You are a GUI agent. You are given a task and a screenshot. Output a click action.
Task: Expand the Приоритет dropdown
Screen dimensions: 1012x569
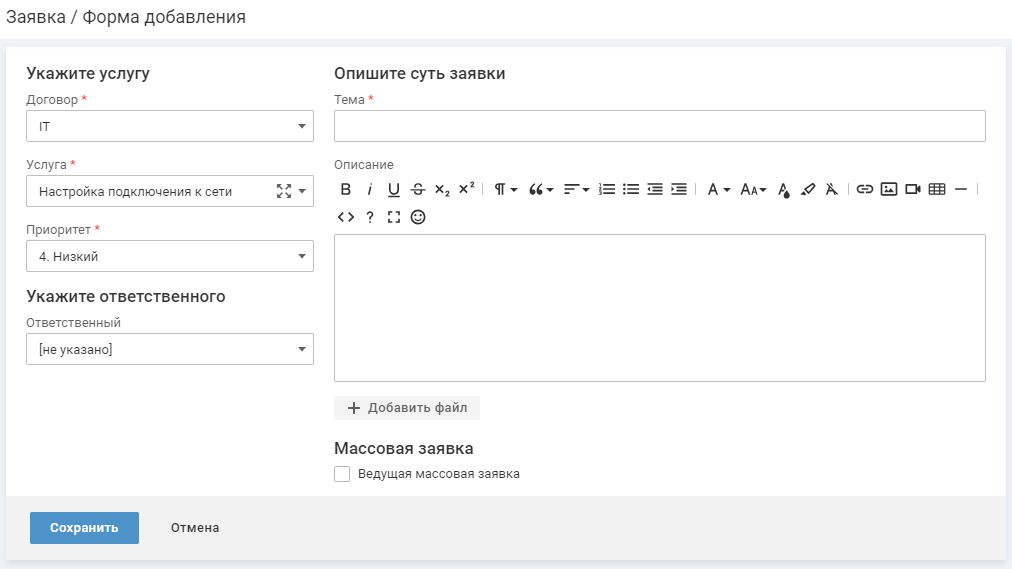(169, 256)
